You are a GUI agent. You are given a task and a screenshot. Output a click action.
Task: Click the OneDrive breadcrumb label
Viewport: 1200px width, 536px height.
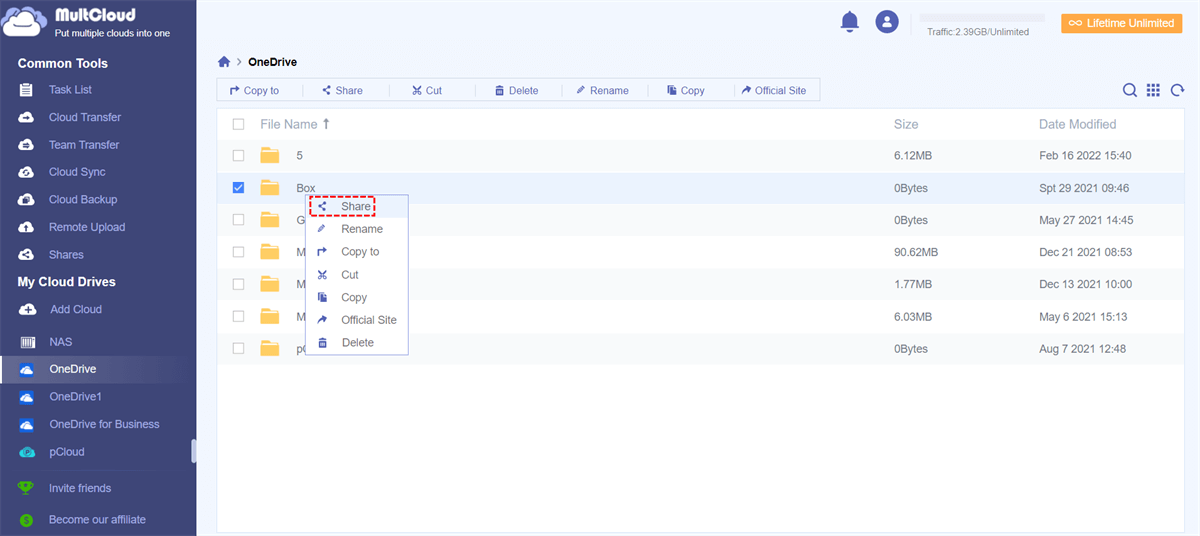272,62
